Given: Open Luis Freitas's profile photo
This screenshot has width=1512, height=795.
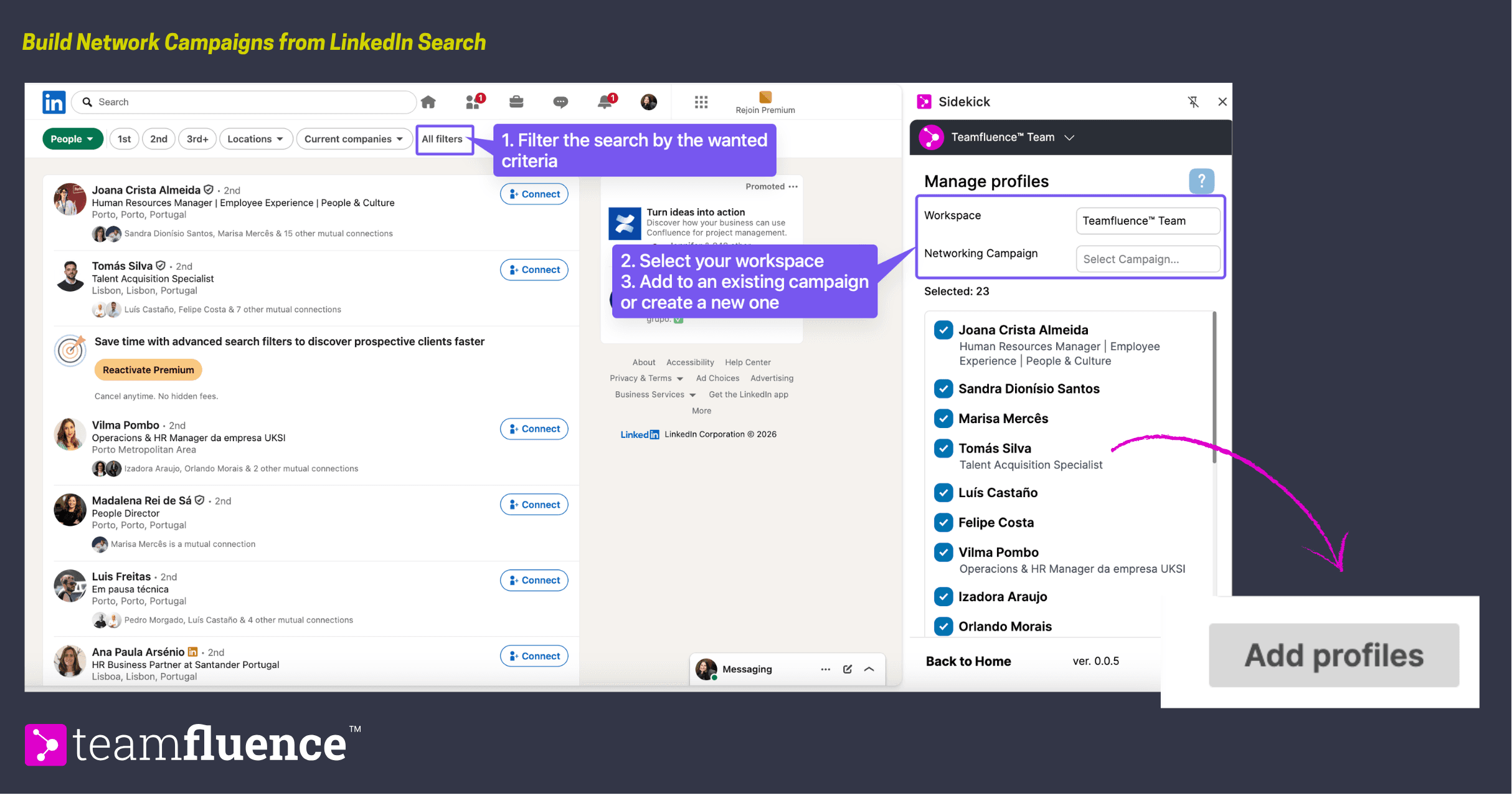Looking at the screenshot, I should pyautogui.click(x=70, y=586).
